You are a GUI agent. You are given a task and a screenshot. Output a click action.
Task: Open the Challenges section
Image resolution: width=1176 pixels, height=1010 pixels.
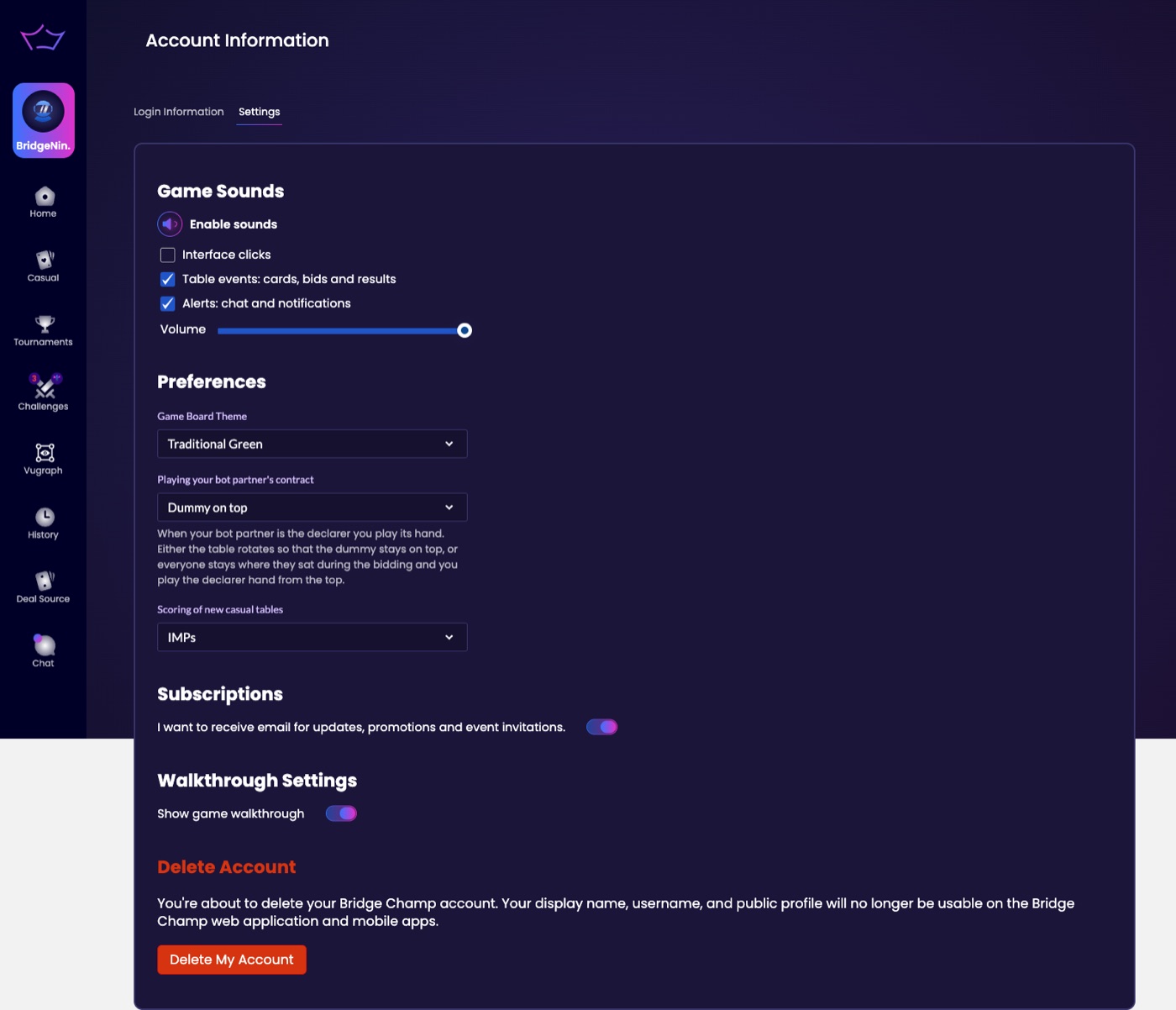pyautogui.click(x=44, y=392)
